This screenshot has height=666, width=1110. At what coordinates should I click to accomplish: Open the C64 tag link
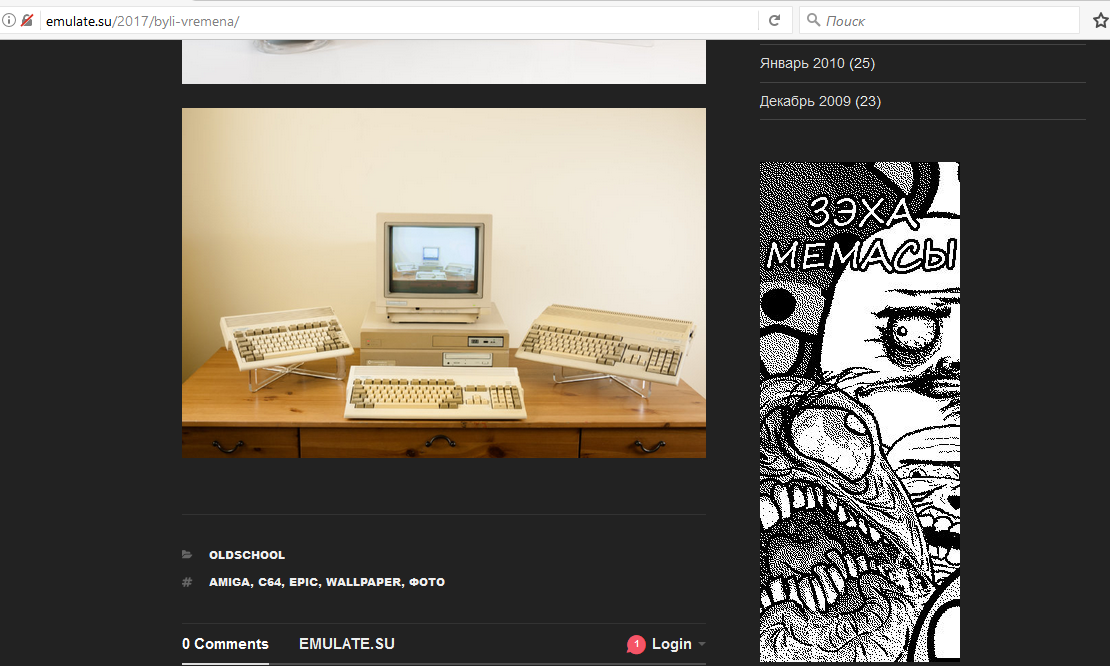click(269, 582)
